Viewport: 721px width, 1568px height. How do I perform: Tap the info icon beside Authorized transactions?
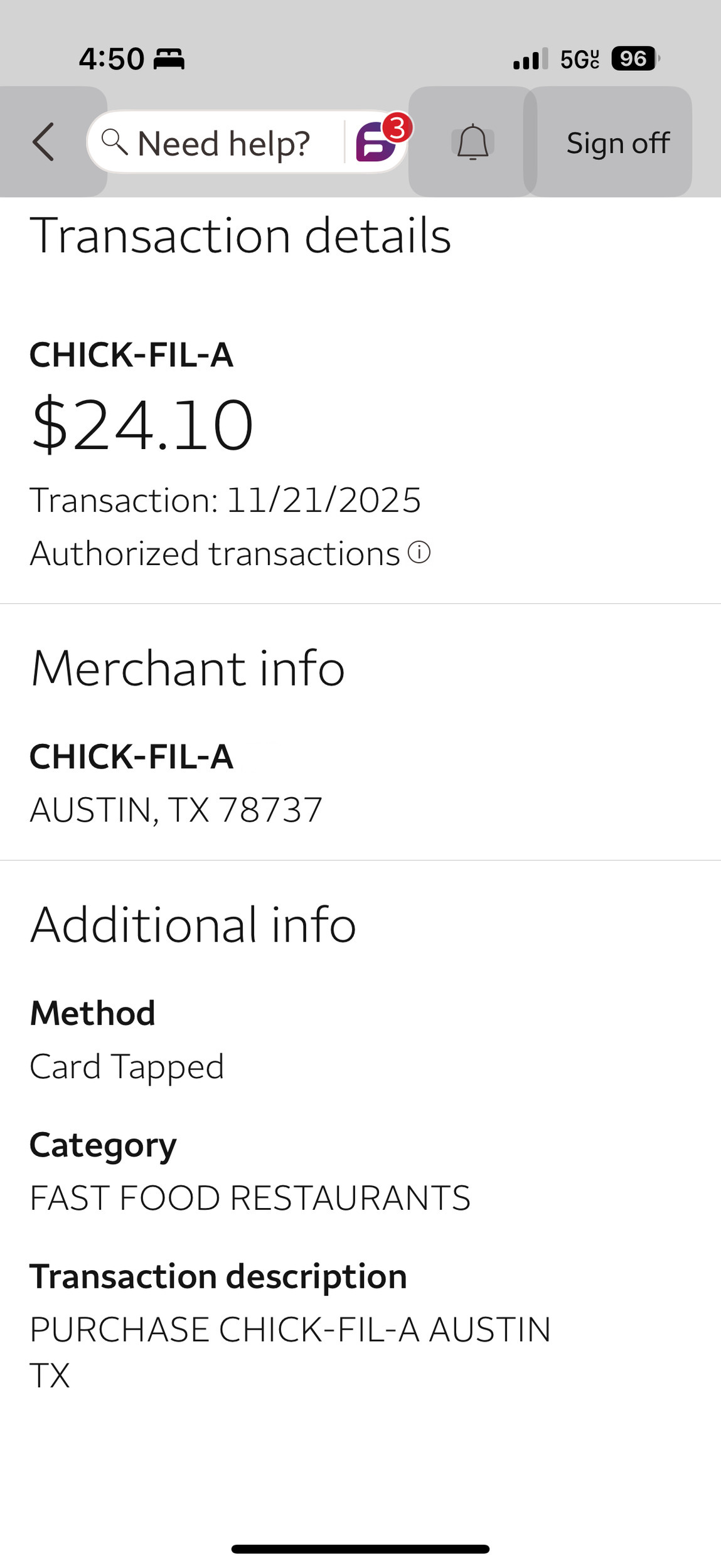[419, 553]
